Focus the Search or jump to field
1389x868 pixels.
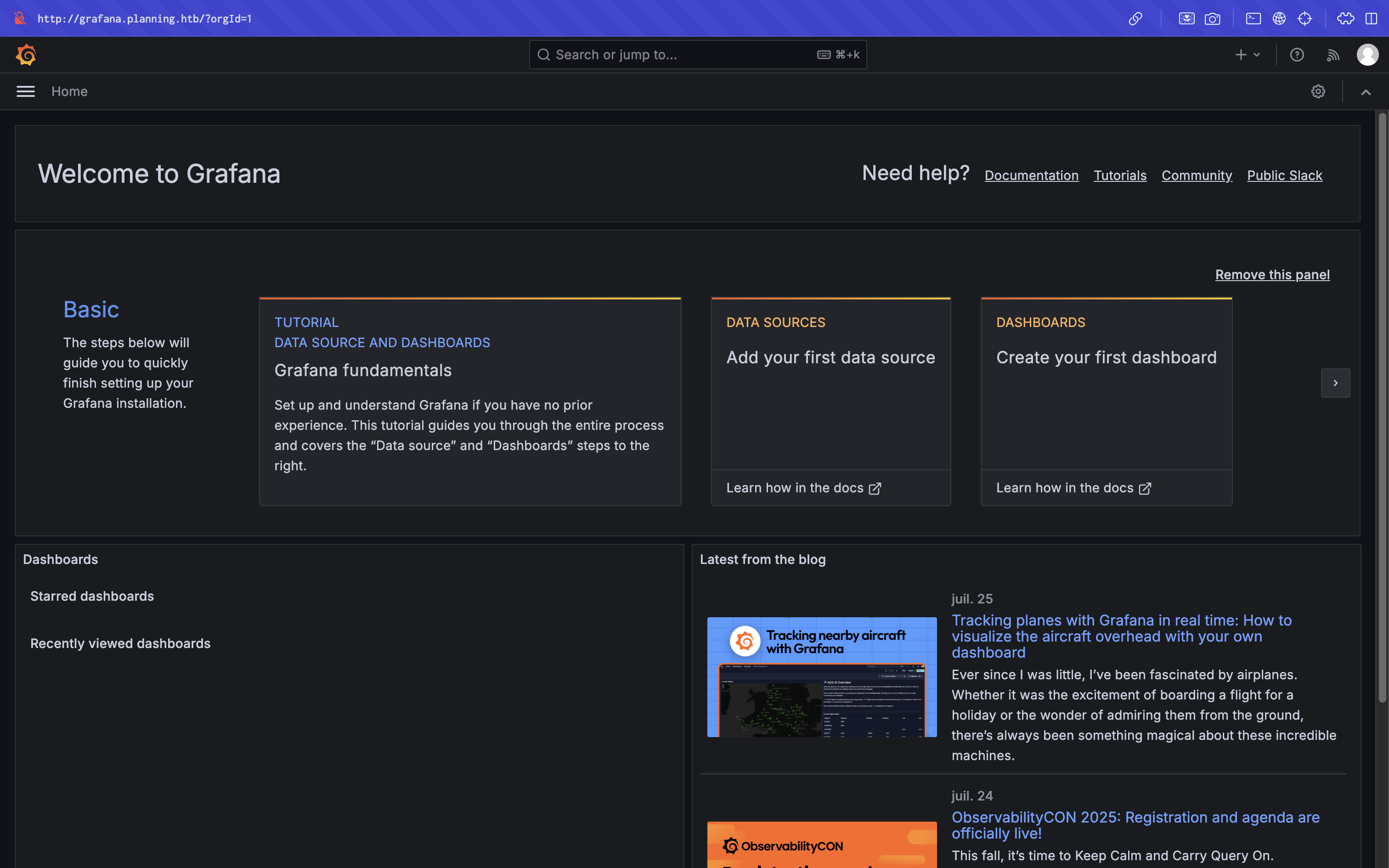click(697, 55)
